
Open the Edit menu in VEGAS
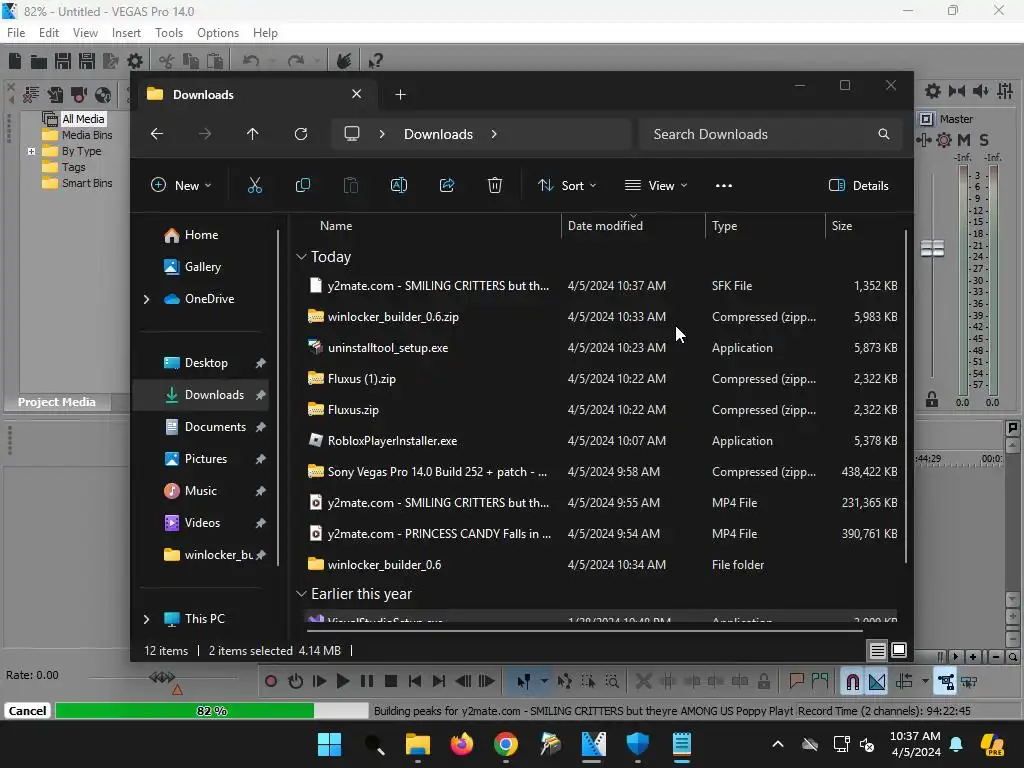[48, 33]
